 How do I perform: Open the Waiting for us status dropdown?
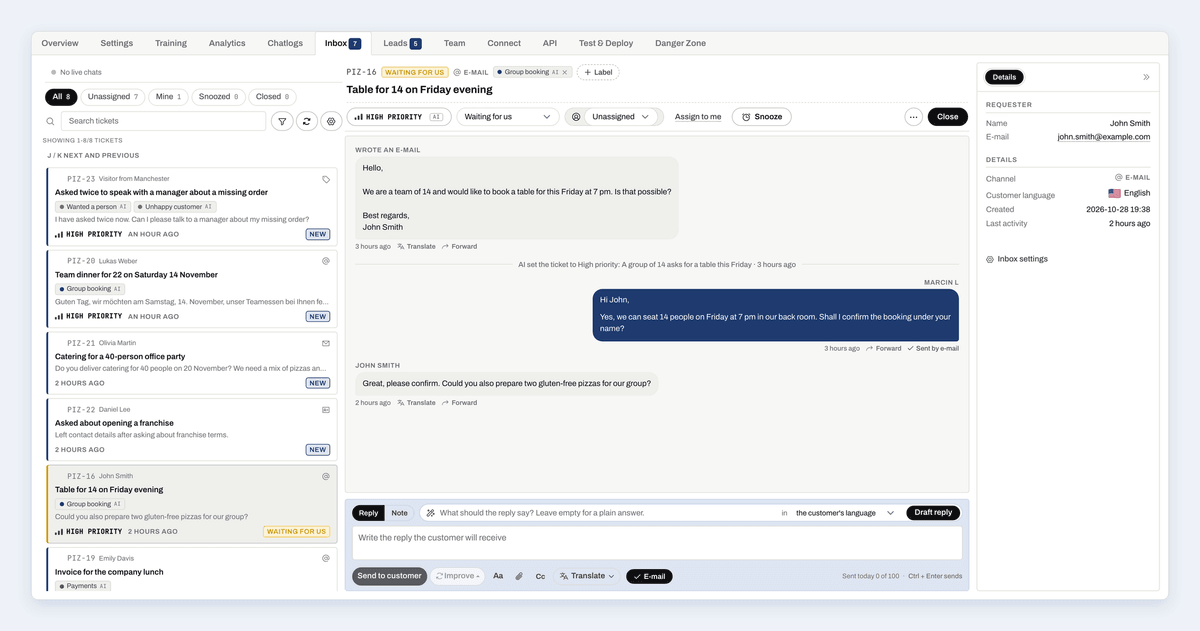click(x=508, y=117)
